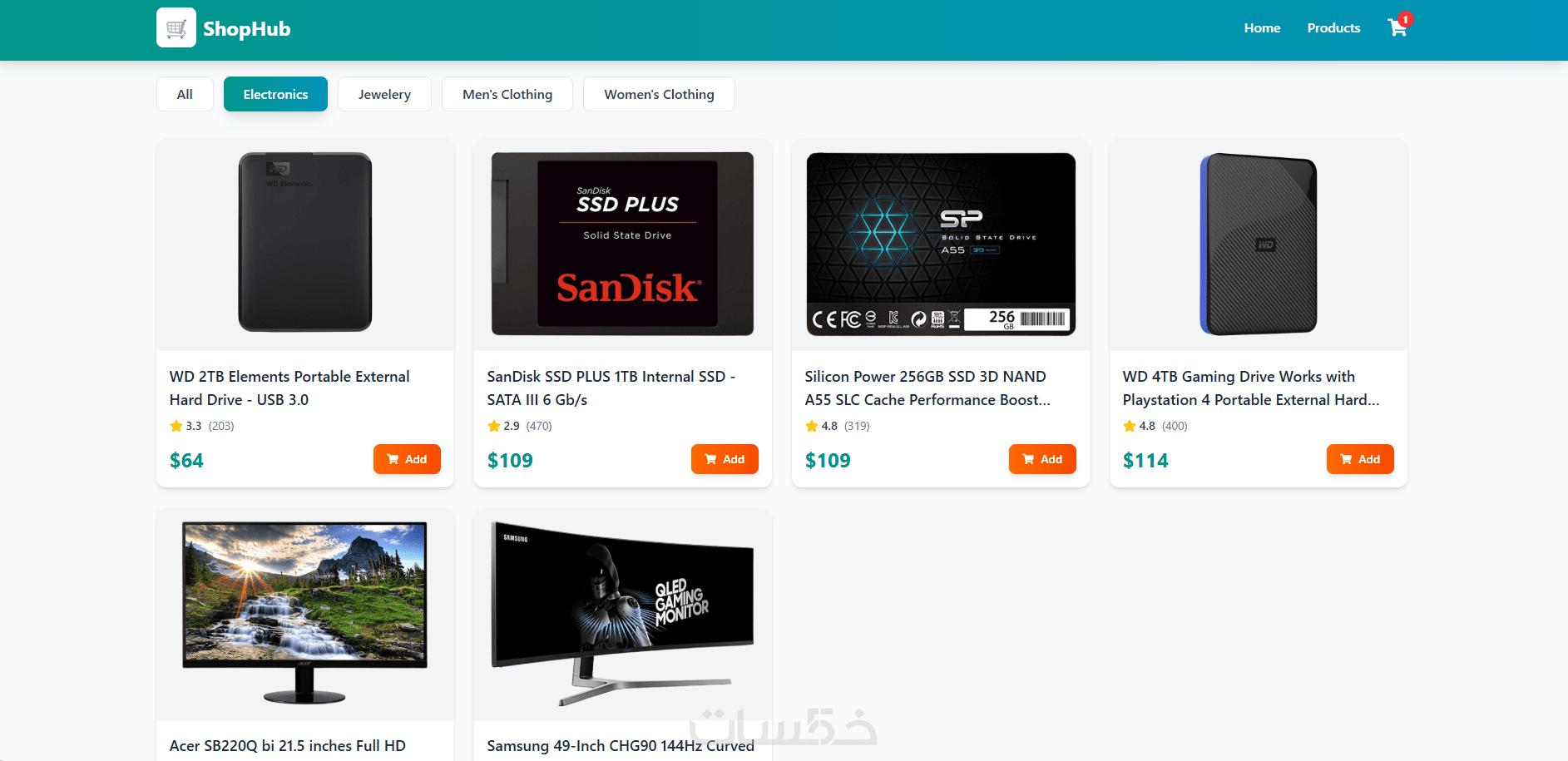Select the Electronics category filter
The image size is (1568, 761).
(275, 94)
